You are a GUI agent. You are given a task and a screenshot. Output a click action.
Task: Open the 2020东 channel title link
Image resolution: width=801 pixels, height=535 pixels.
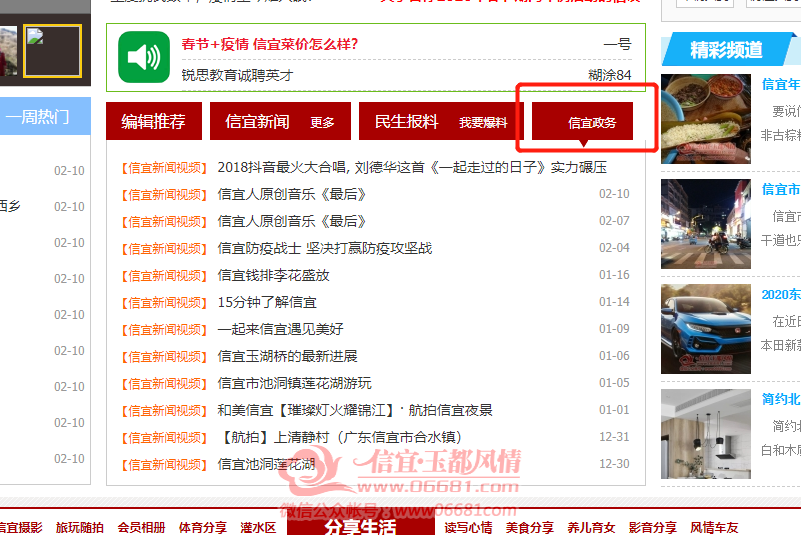[781, 295]
